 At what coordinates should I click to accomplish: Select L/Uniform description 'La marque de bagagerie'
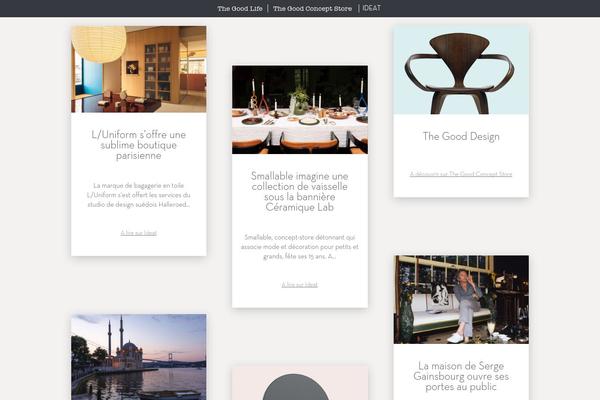click(139, 195)
